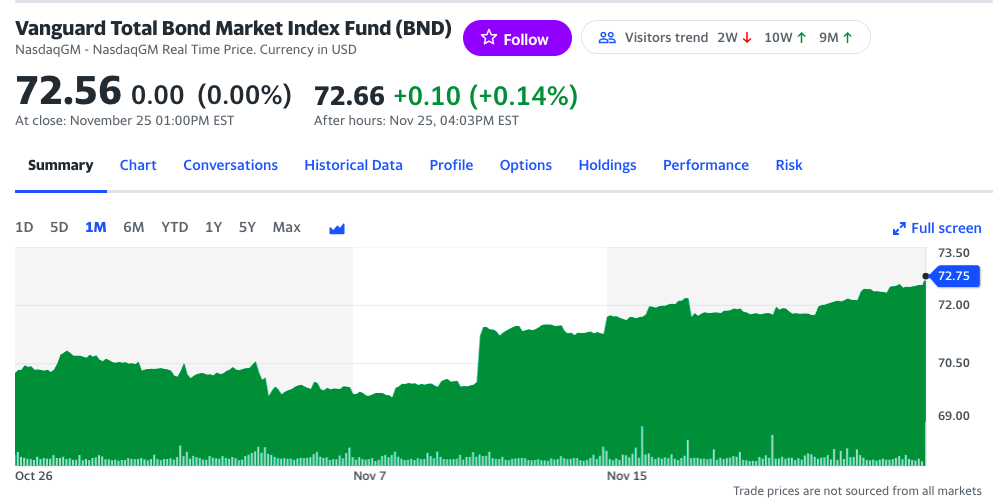Select the 5D chart range
This screenshot has width=993, height=503.
pos(59,227)
